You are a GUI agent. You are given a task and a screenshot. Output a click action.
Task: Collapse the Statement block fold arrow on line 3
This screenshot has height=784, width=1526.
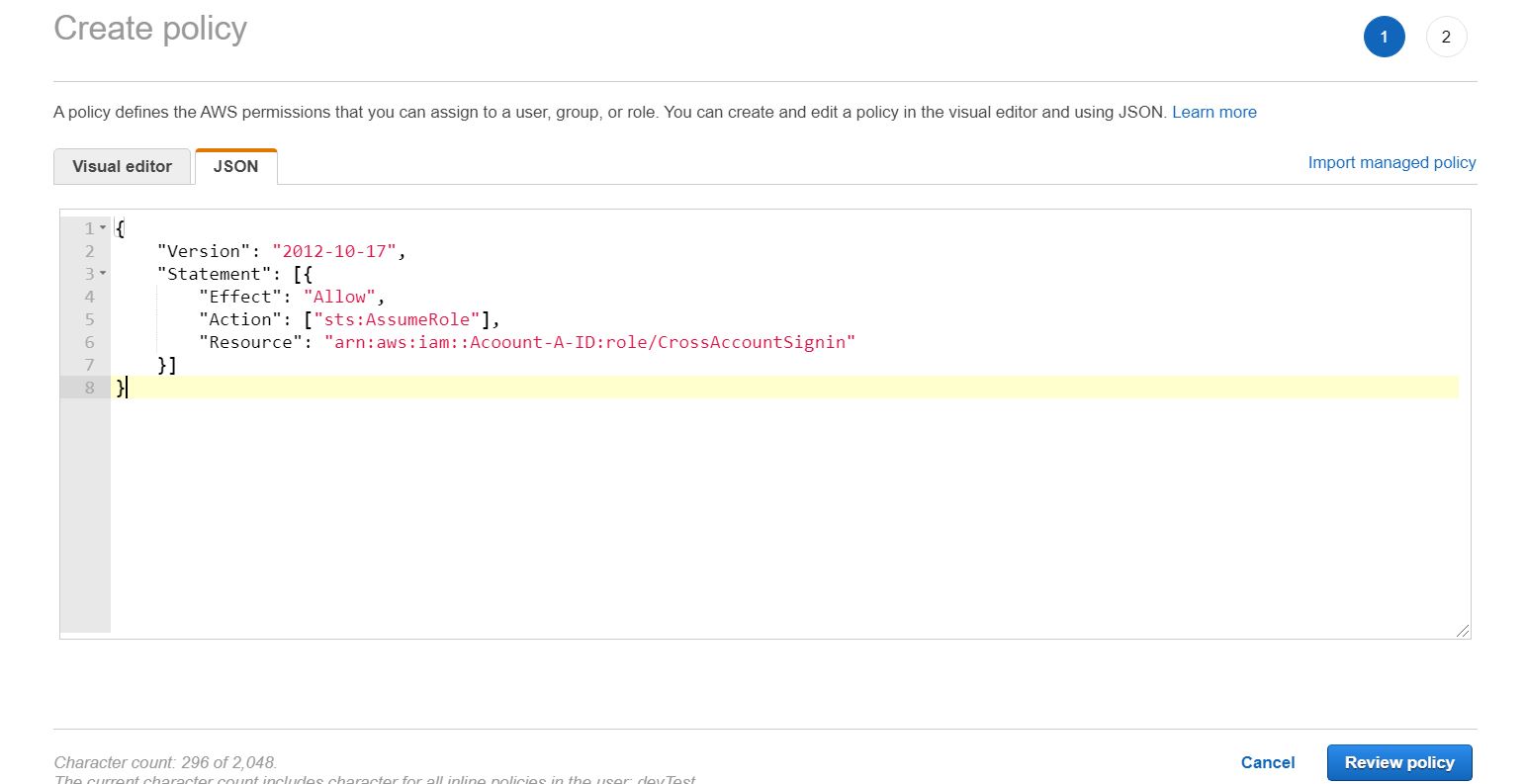coord(103,274)
